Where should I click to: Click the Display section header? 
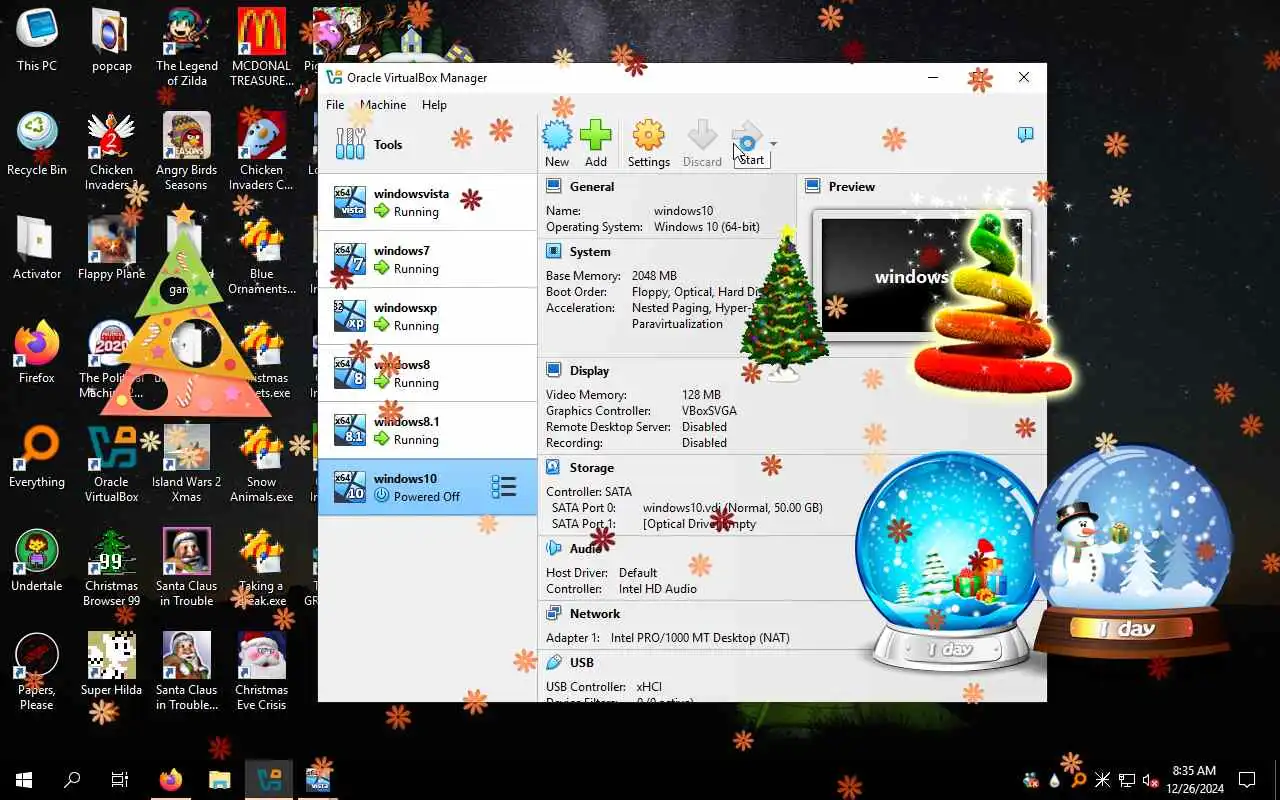[x=589, y=371]
